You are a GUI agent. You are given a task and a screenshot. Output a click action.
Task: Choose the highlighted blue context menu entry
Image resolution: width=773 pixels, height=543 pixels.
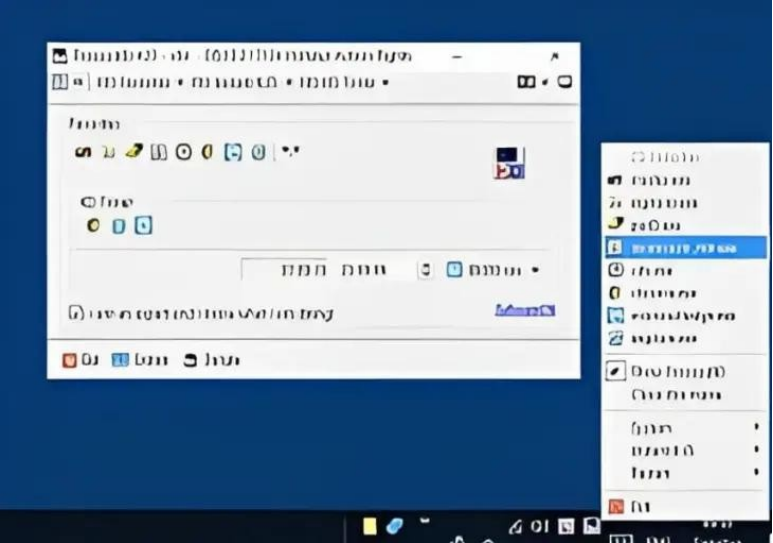coord(686,248)
